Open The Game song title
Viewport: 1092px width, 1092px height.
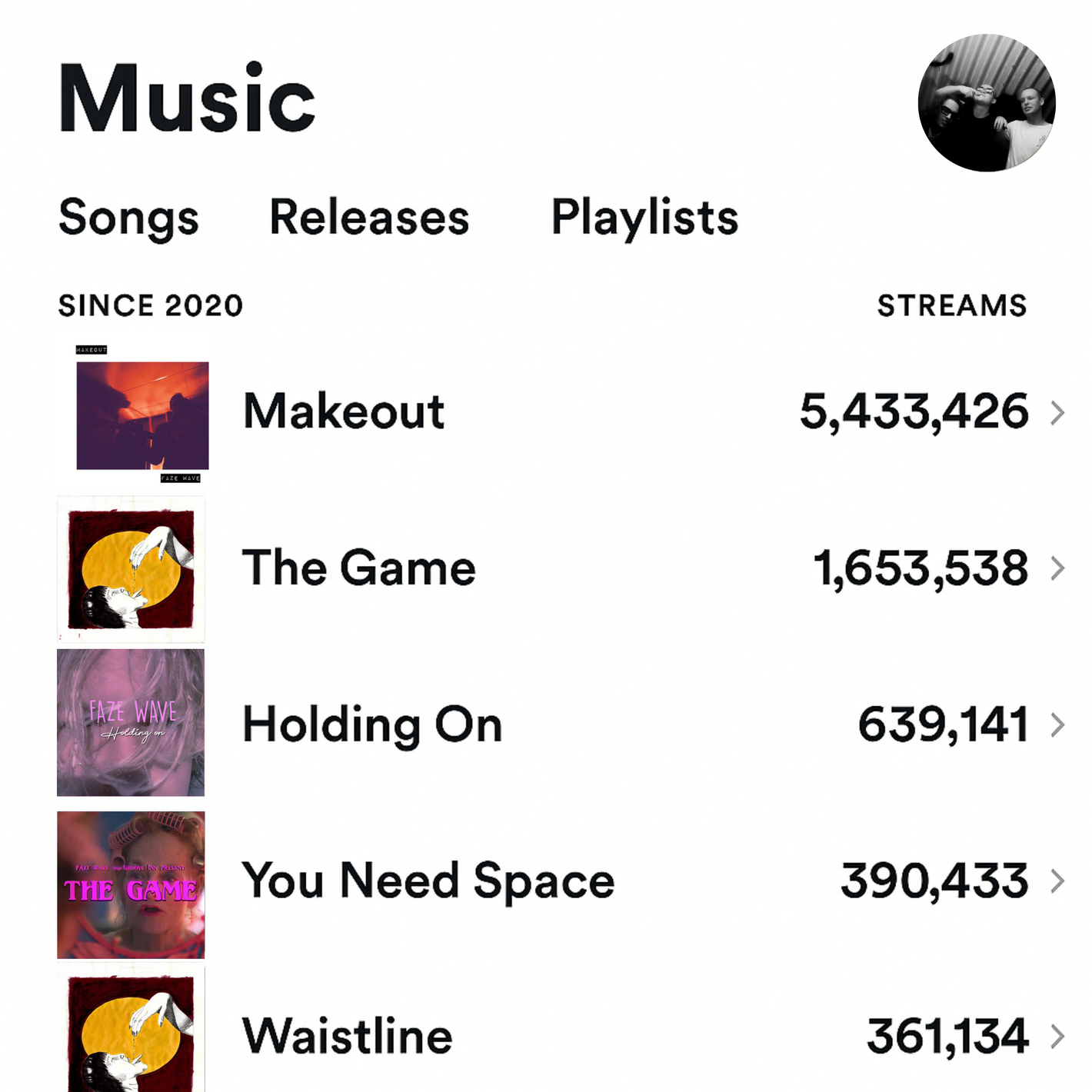click(x=359, y=568)
